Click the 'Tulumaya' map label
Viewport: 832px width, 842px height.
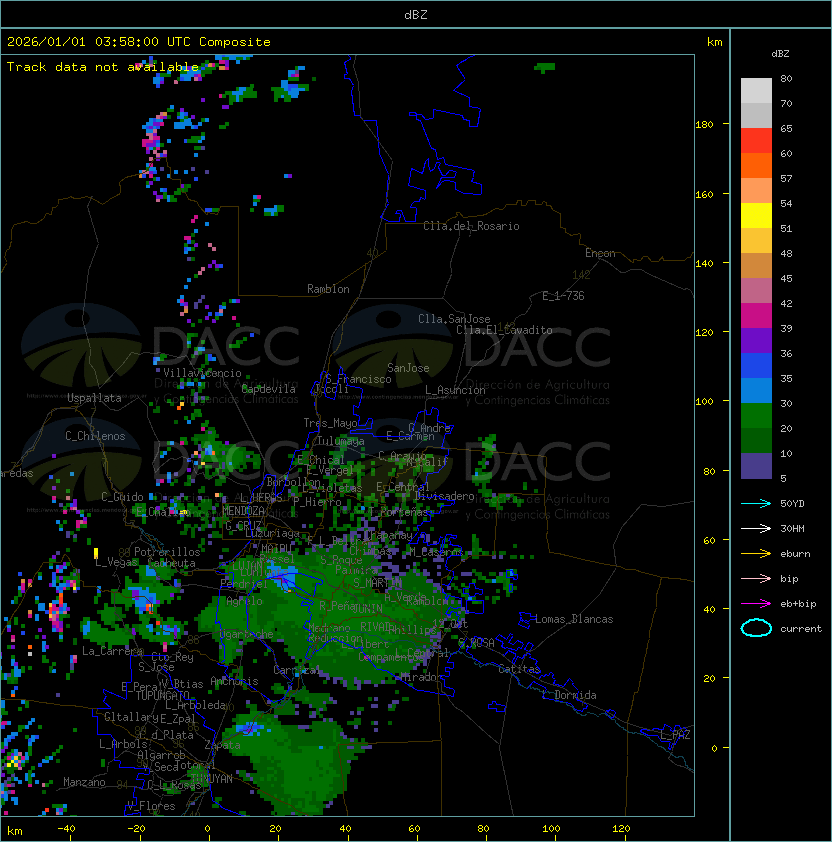coord(341,441)
